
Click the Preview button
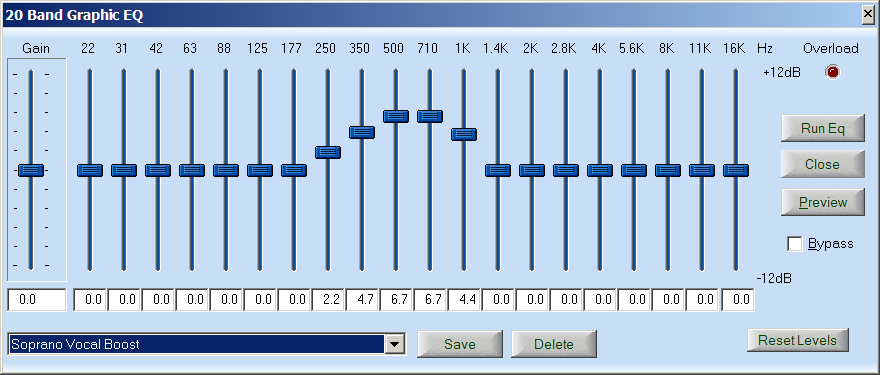[823, 202]
